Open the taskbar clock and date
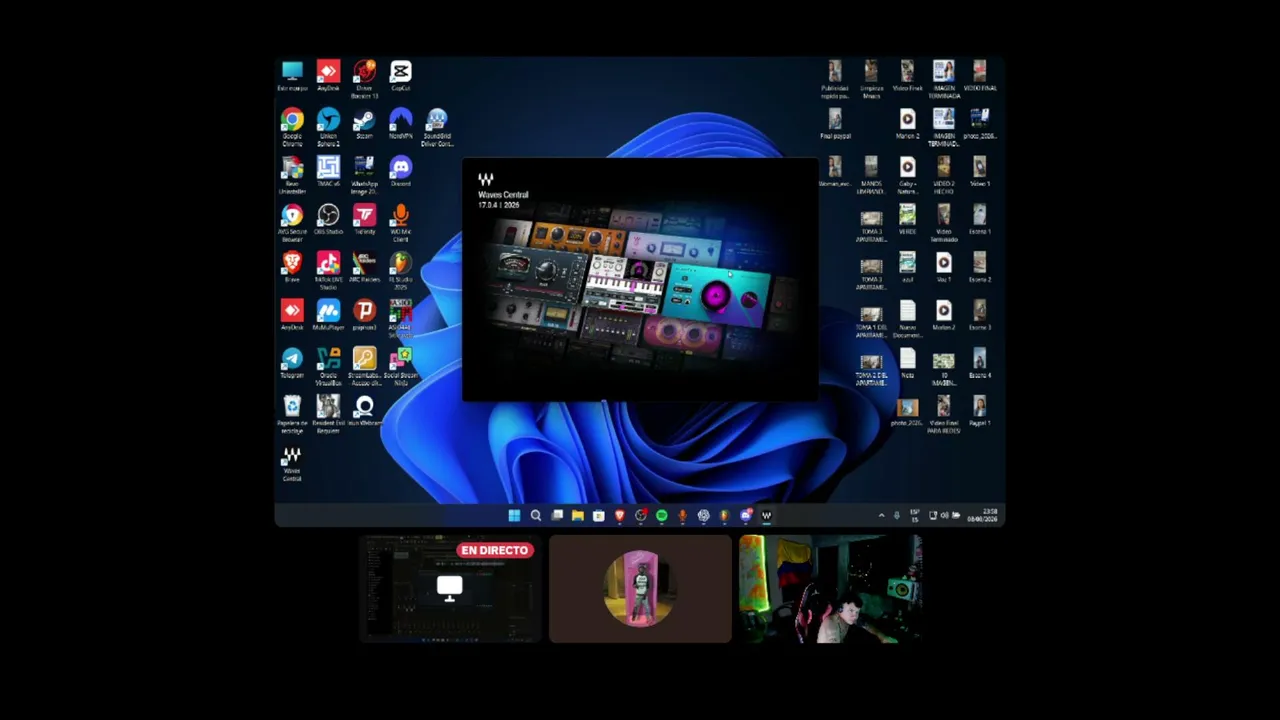The image size is (1280, 720). coord(983,516)
